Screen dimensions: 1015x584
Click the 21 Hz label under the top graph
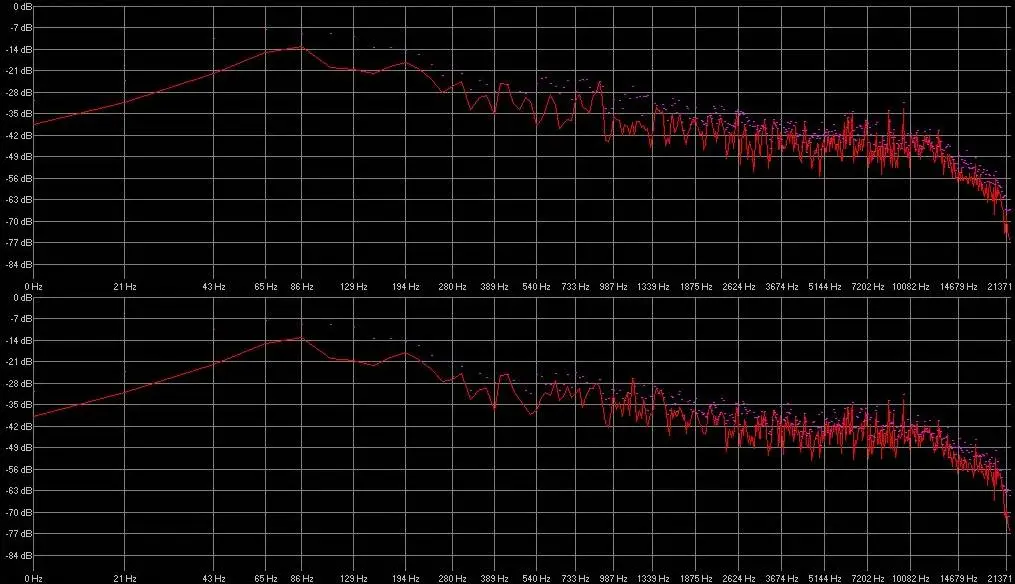pos(124,286)
